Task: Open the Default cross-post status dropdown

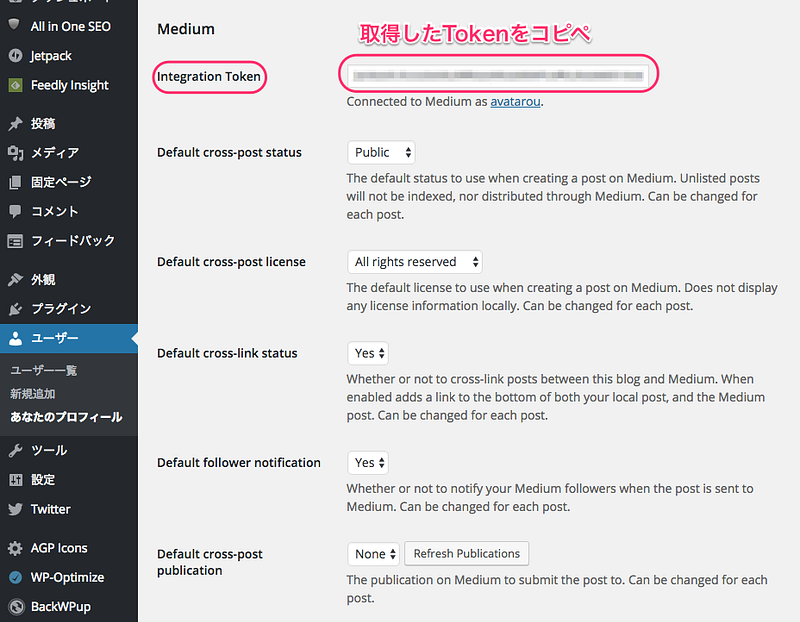Action: pyautogui.click(x=381, y=153)
